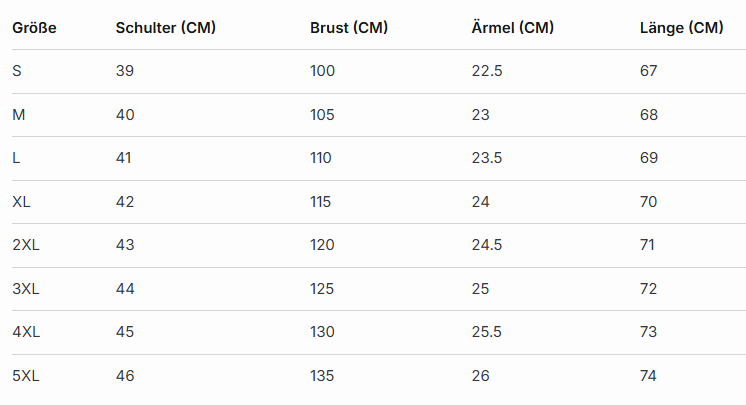Image resolution: width=746 pixels, height=405 pixels.
Task: Click the Größe column header
Action: 34,28
